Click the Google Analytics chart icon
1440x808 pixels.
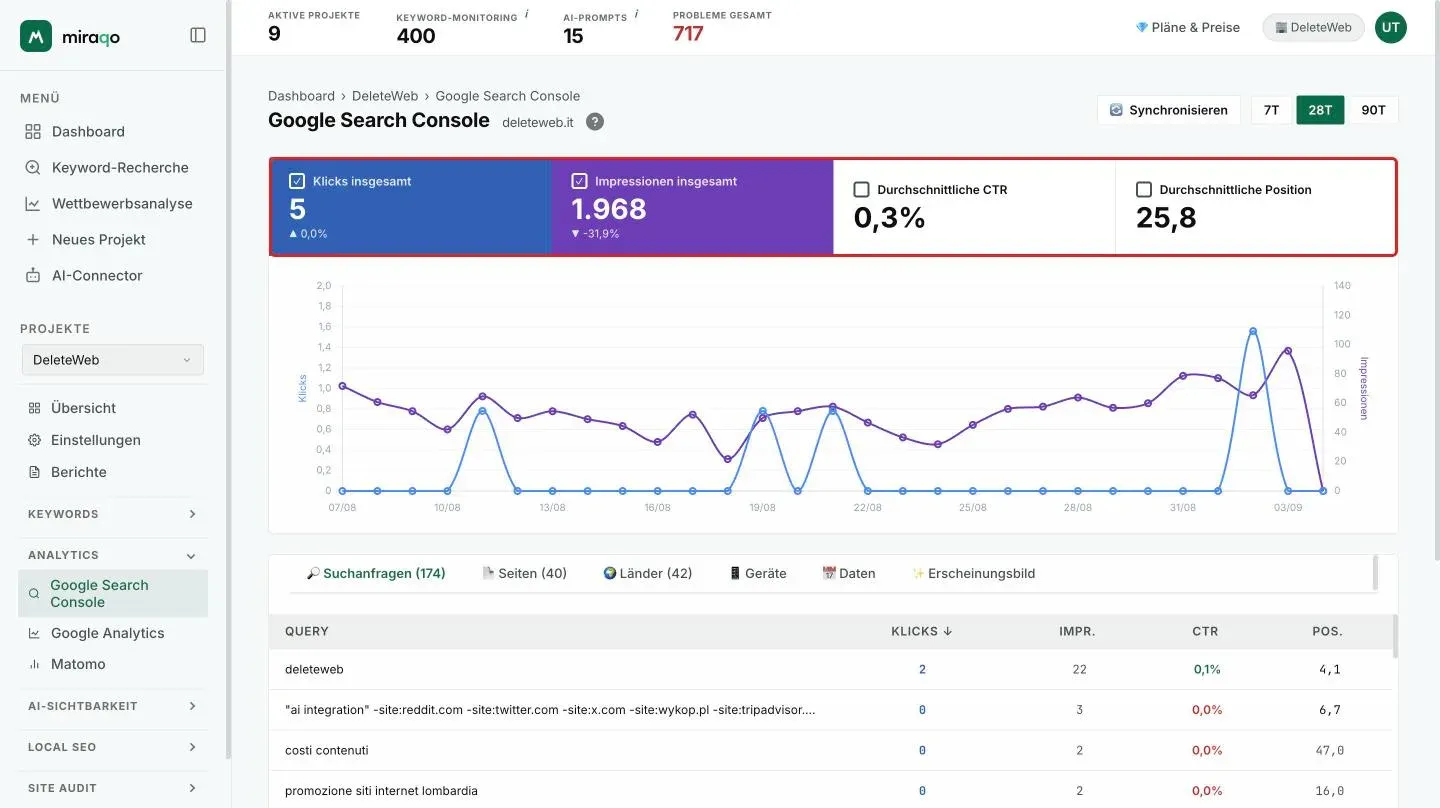click(x=34, y=633)
